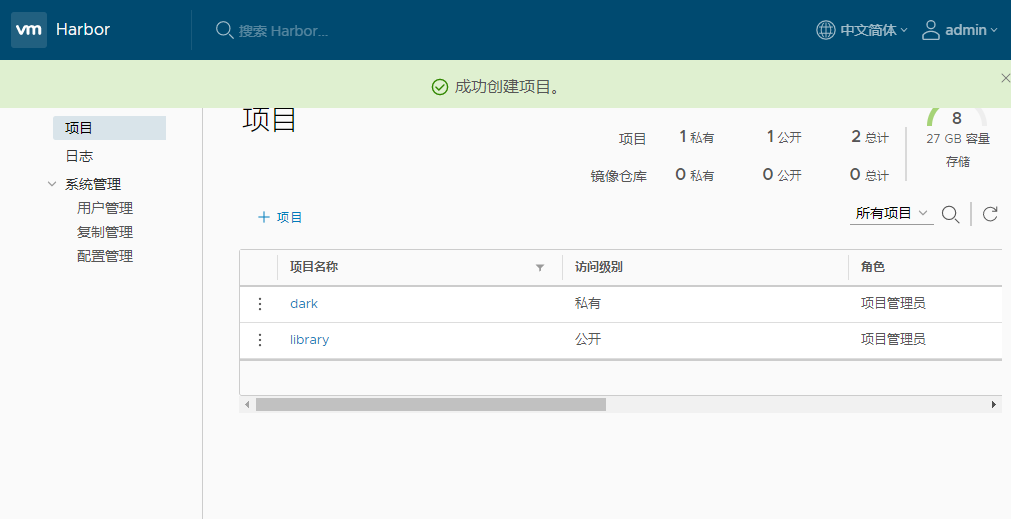Click the horizontal scrollbar thumb
This screenshot has width=1011, height=519.
click(431, 404)
